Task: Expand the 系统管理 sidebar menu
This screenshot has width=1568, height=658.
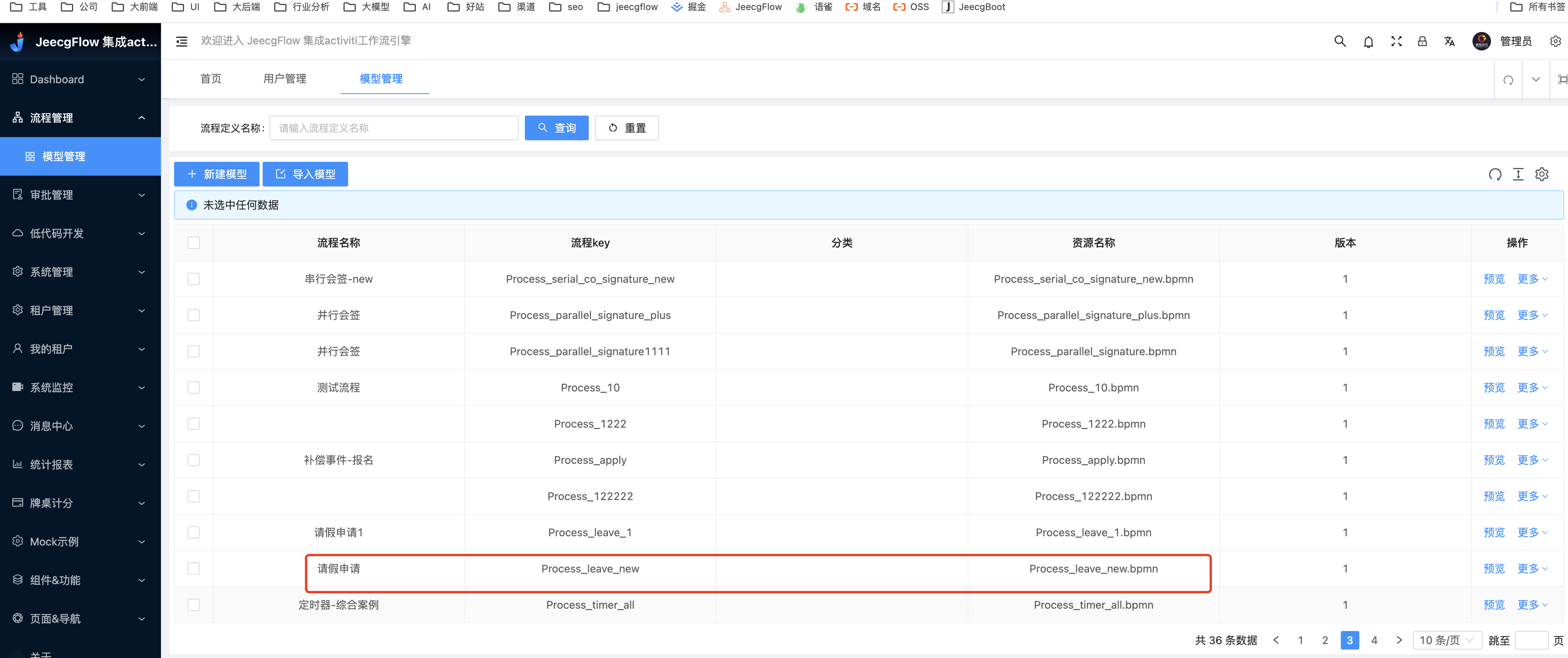Action: pos(80,272)
